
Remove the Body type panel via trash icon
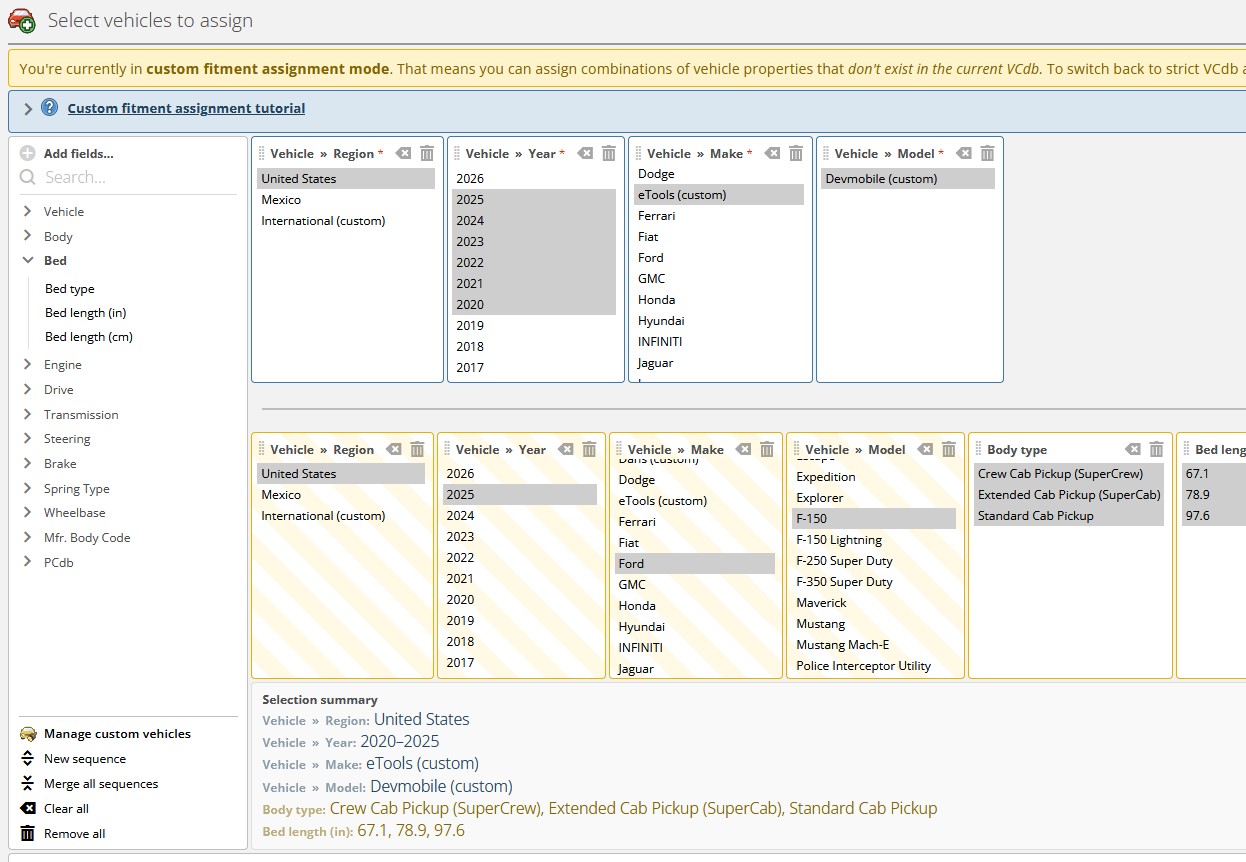(1156, 449)
